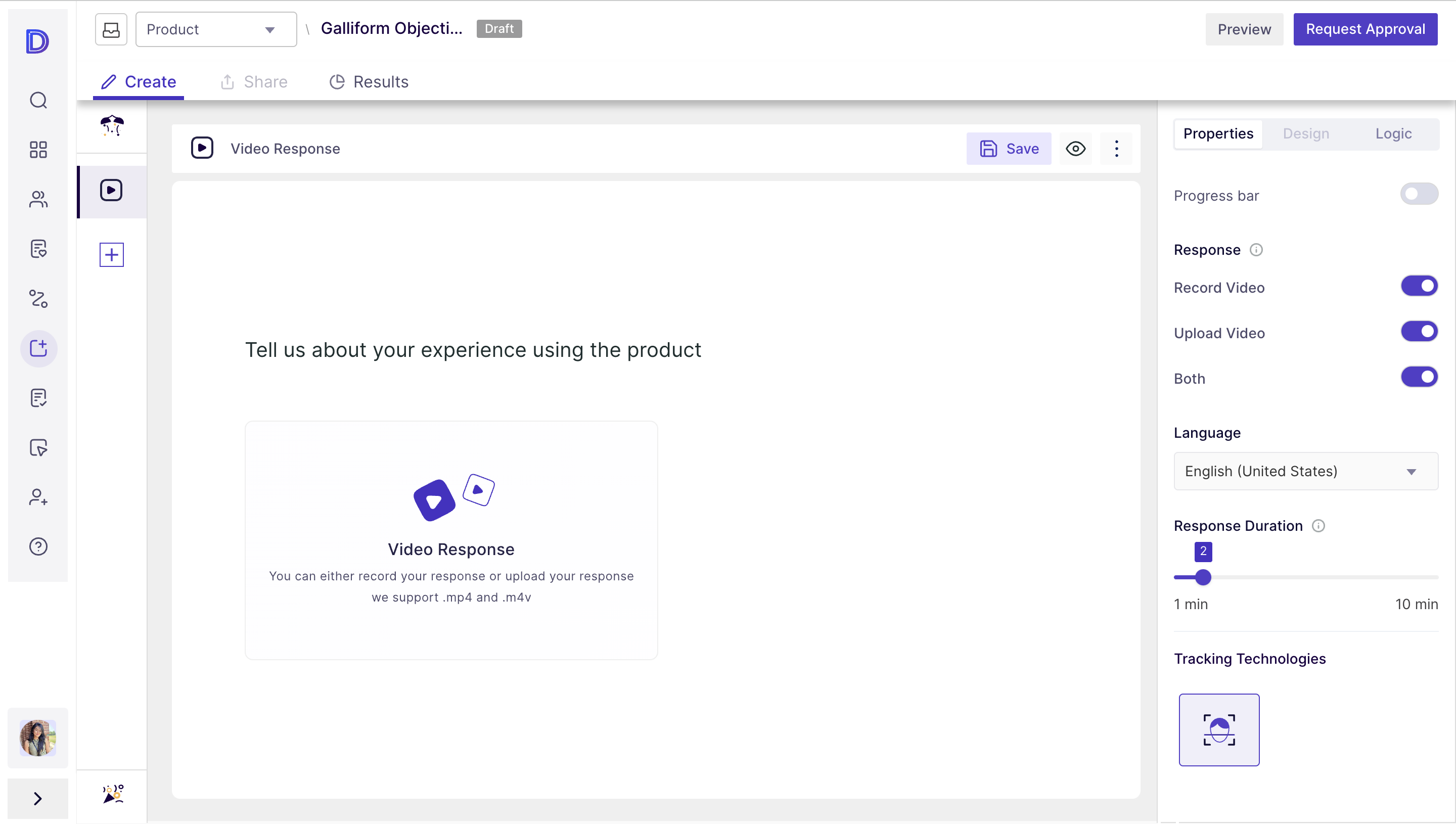Open the dashboard grid icon in the sidebar
The height and width of the screenshot is (824, 1456).
tap(38, 150)
